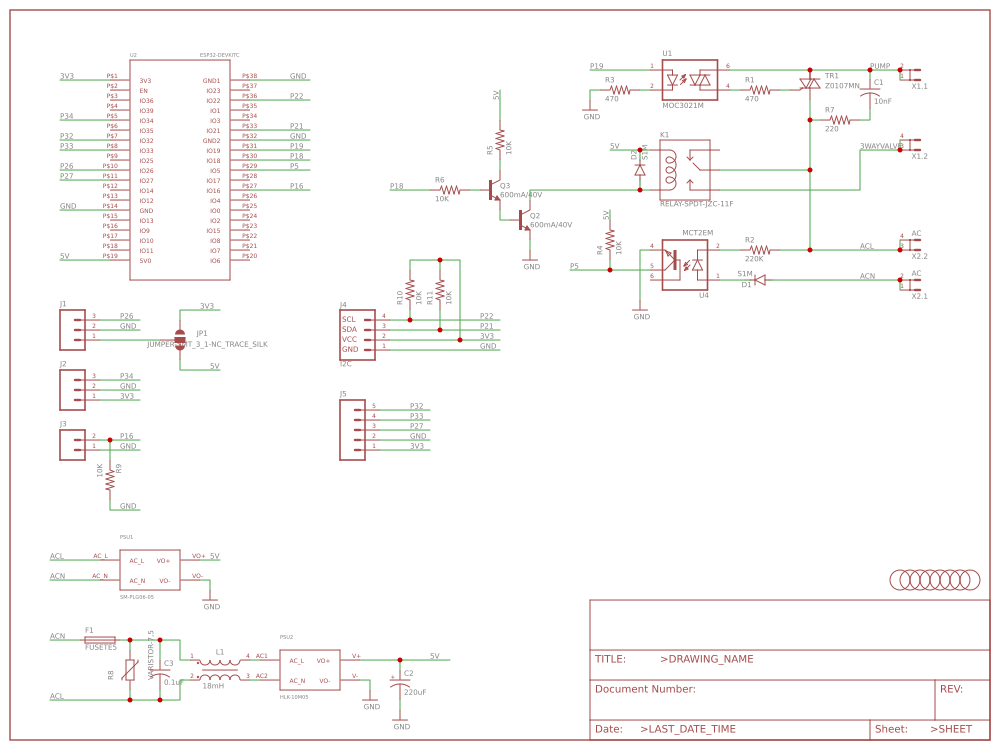
Task: Click the "FUSETES" fuse value text
Action: [101, 647]
